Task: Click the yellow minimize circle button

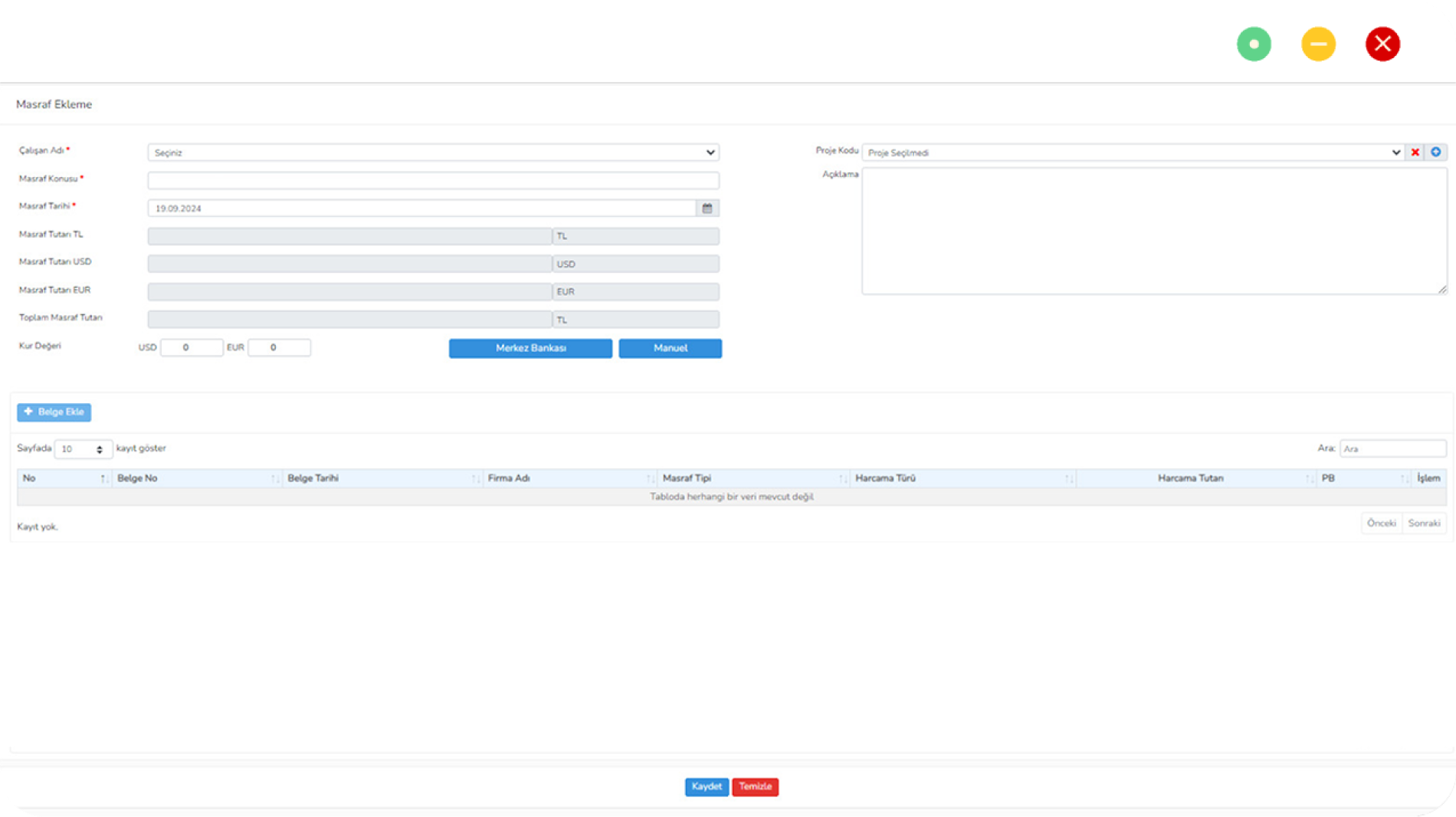Action: (1318, 44)
